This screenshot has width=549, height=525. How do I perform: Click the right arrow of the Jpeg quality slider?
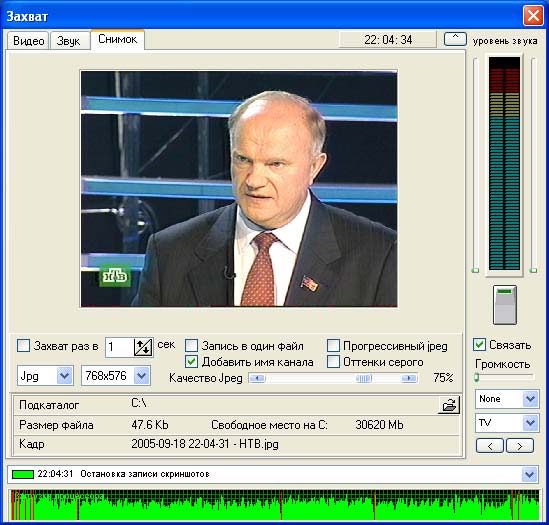(x=409, y=378)
